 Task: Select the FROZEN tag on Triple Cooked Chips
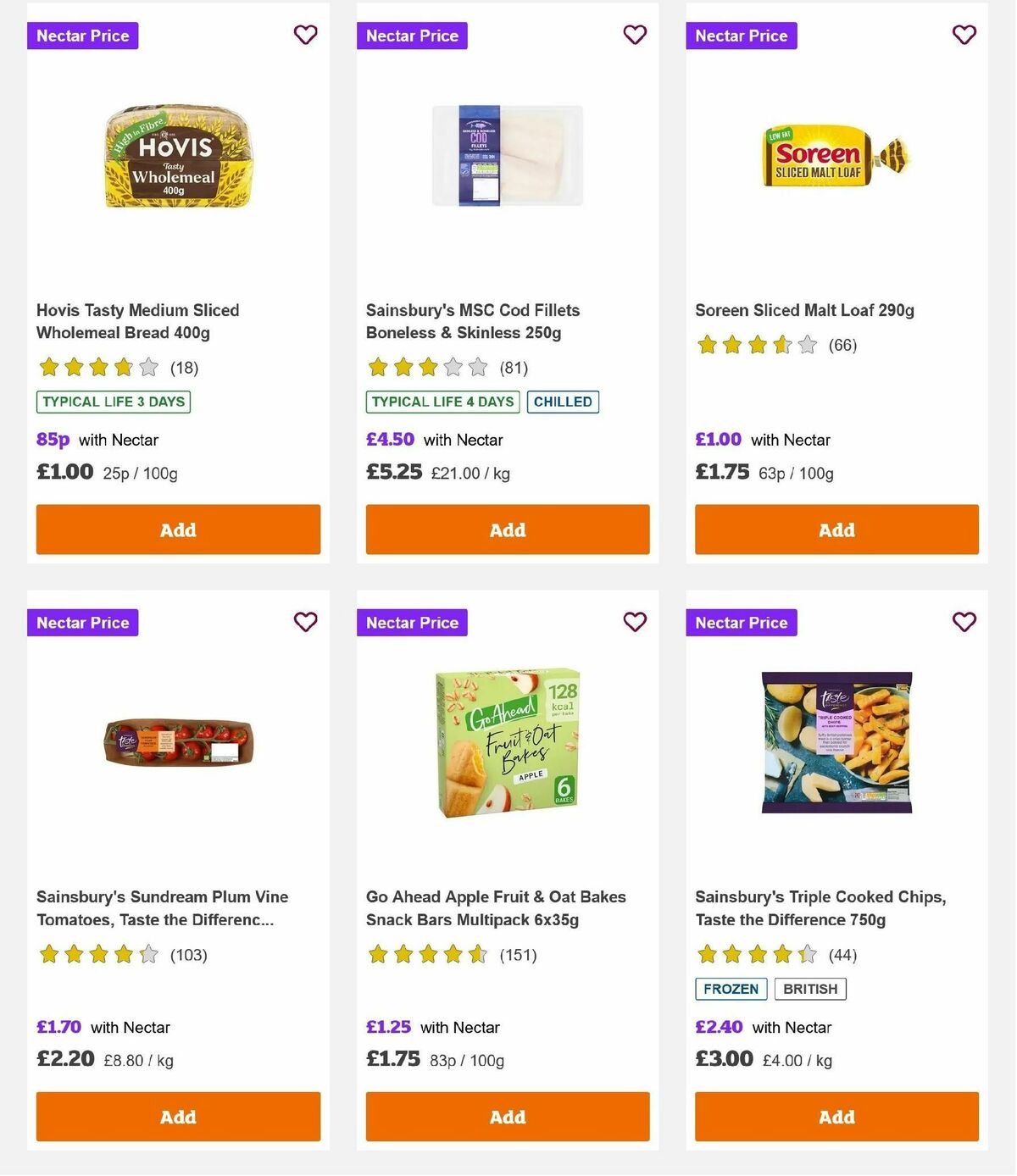(x=731, y=988)
